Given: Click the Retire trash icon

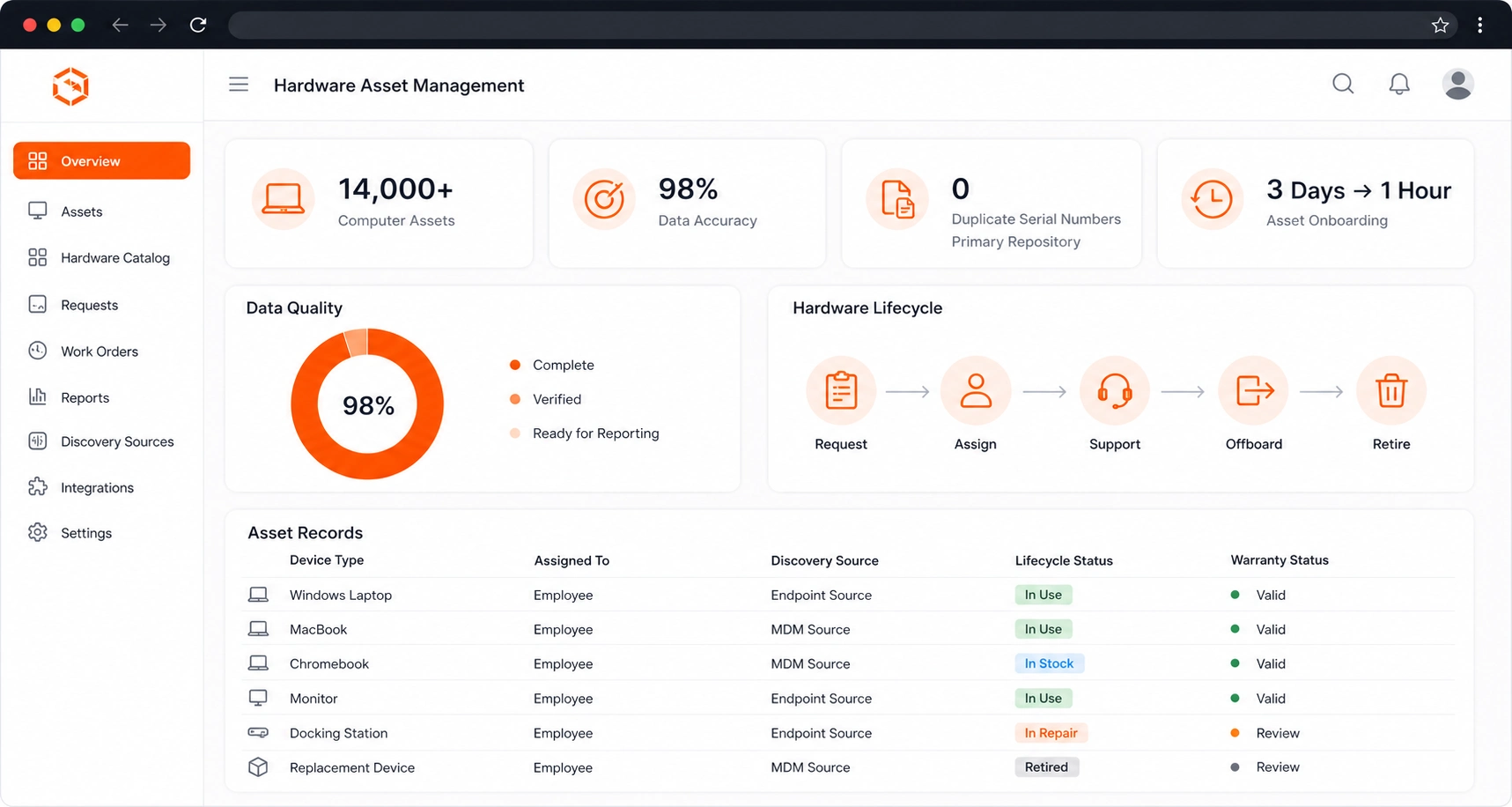Looking at the screenshot, I should 1391,390.
